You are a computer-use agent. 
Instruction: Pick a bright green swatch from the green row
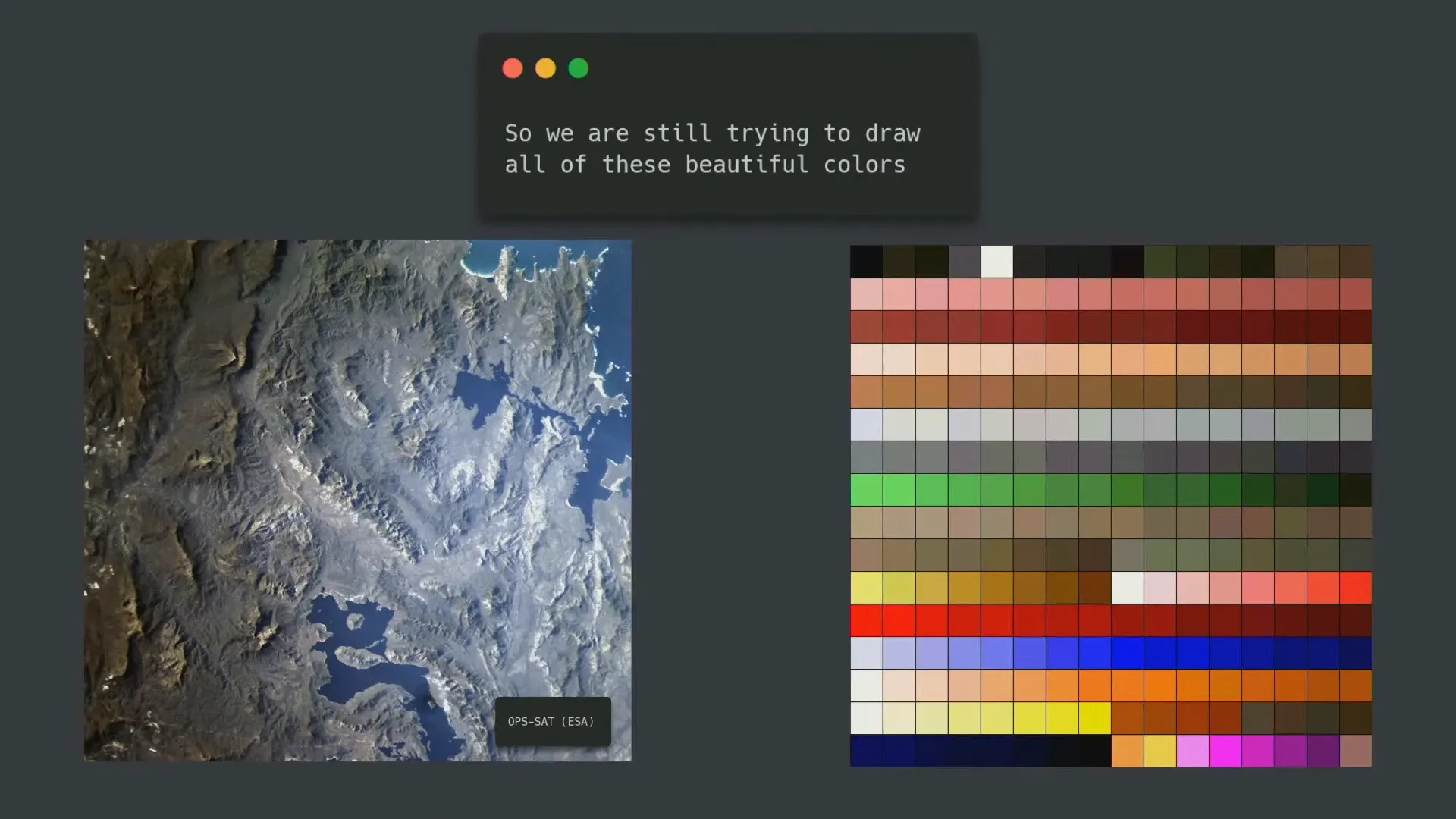tap(867, 490)
